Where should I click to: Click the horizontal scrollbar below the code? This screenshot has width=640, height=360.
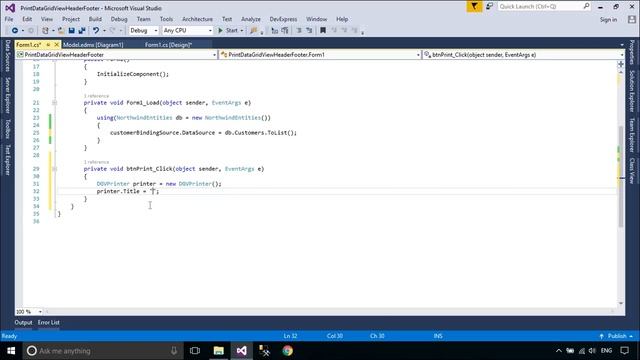click(329, 312)
